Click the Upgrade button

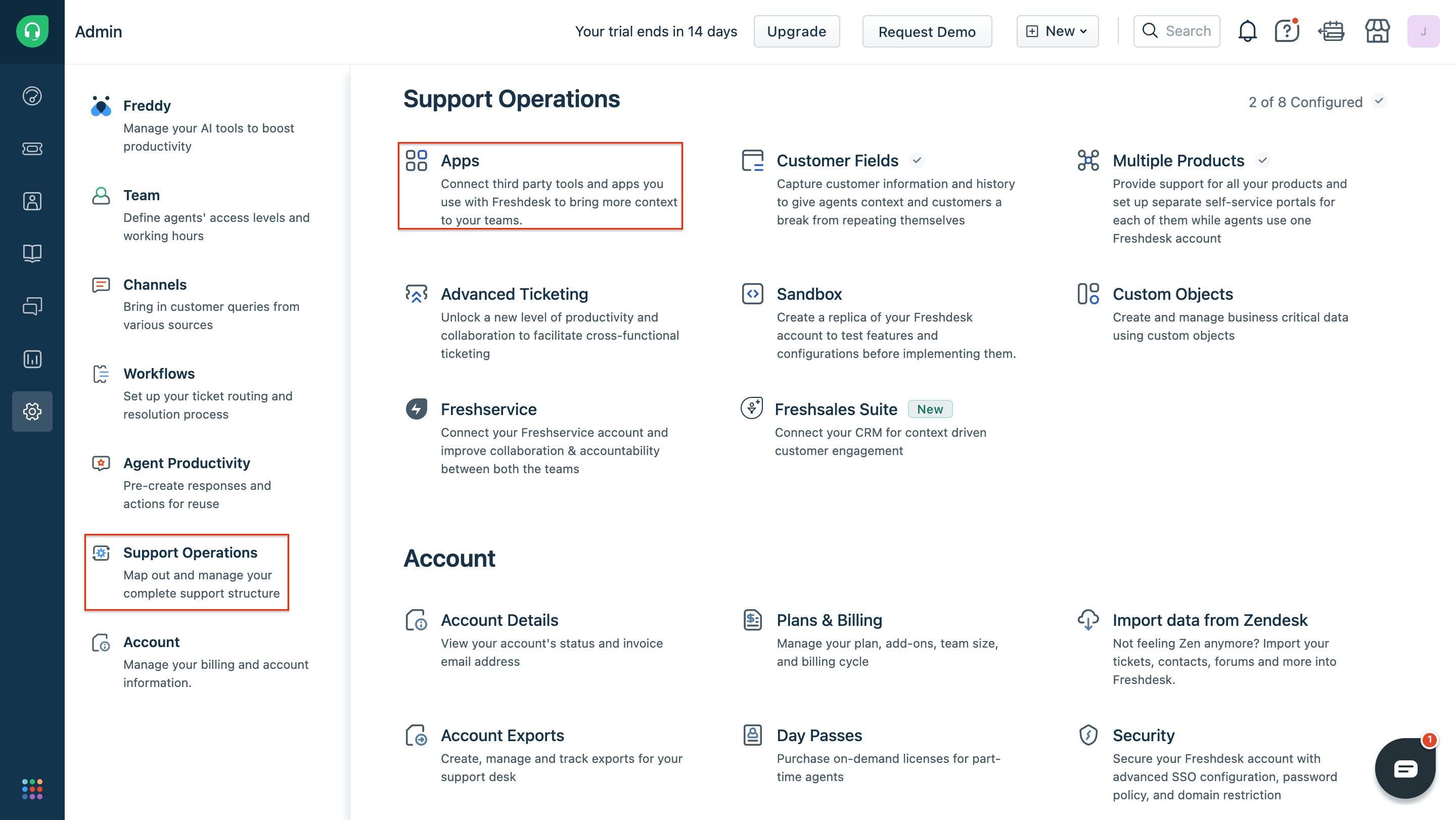[x=796, y=32]
